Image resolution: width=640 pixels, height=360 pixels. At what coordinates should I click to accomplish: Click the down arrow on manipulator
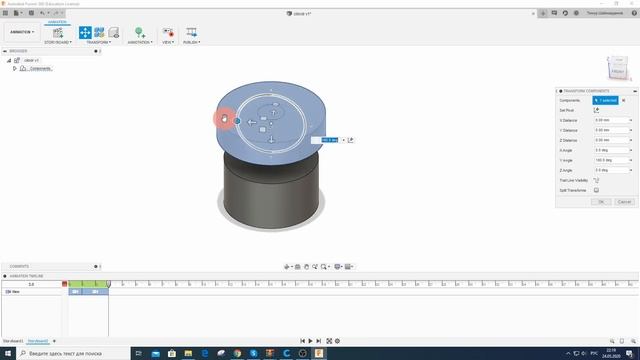click(271, 140)
